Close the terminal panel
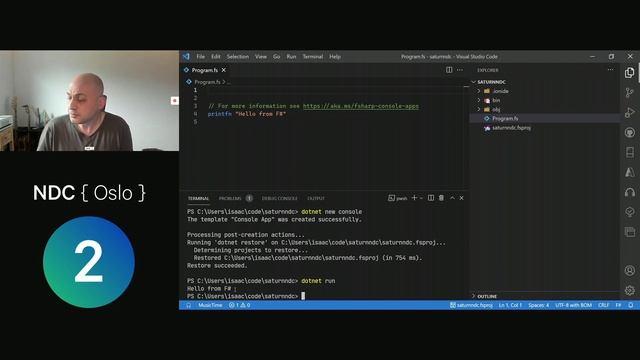This screenshot has width=640, height=360. coord(462,198)
